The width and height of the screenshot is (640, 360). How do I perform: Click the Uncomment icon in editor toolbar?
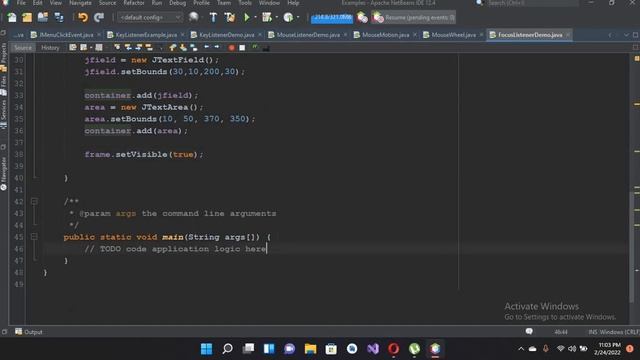(266, 48)
